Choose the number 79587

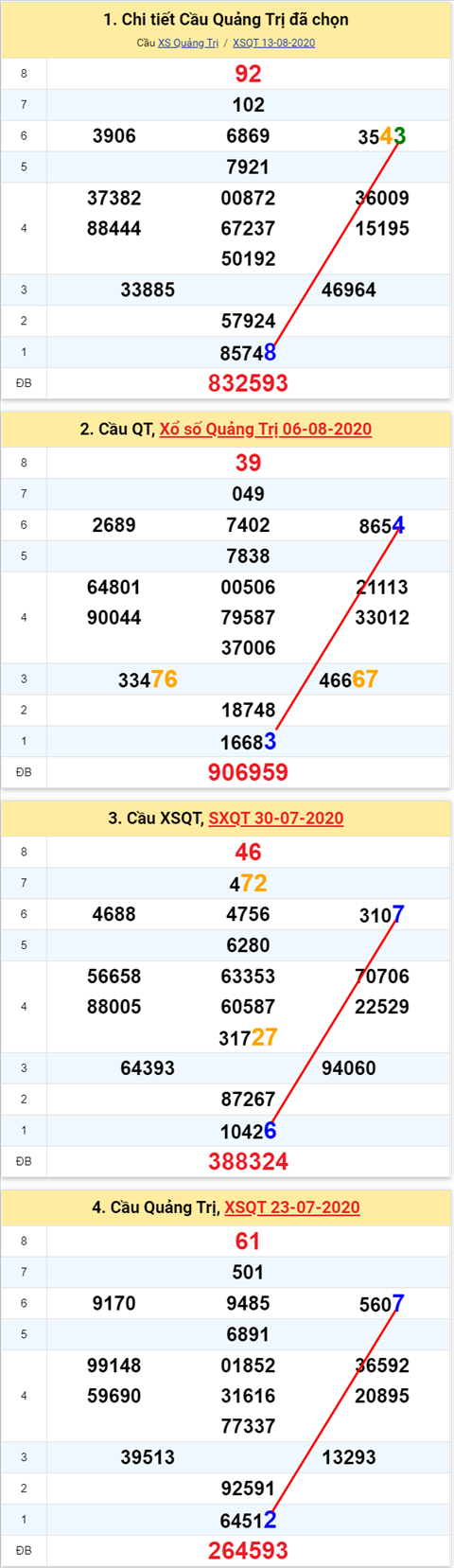(248, 617)
